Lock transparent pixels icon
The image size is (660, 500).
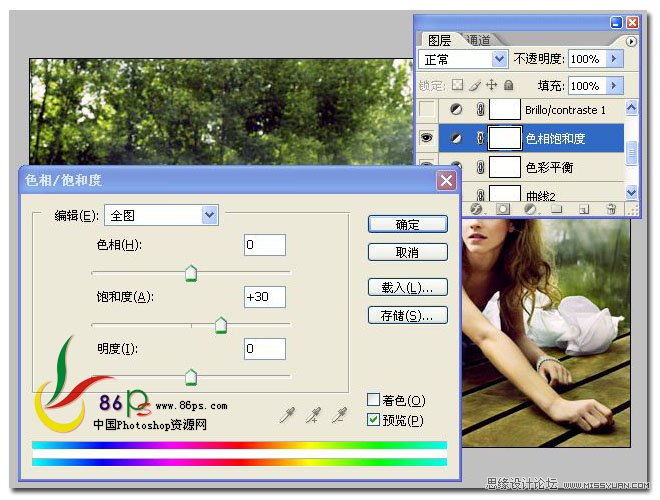pyautogui.click(x=457, y=85)
